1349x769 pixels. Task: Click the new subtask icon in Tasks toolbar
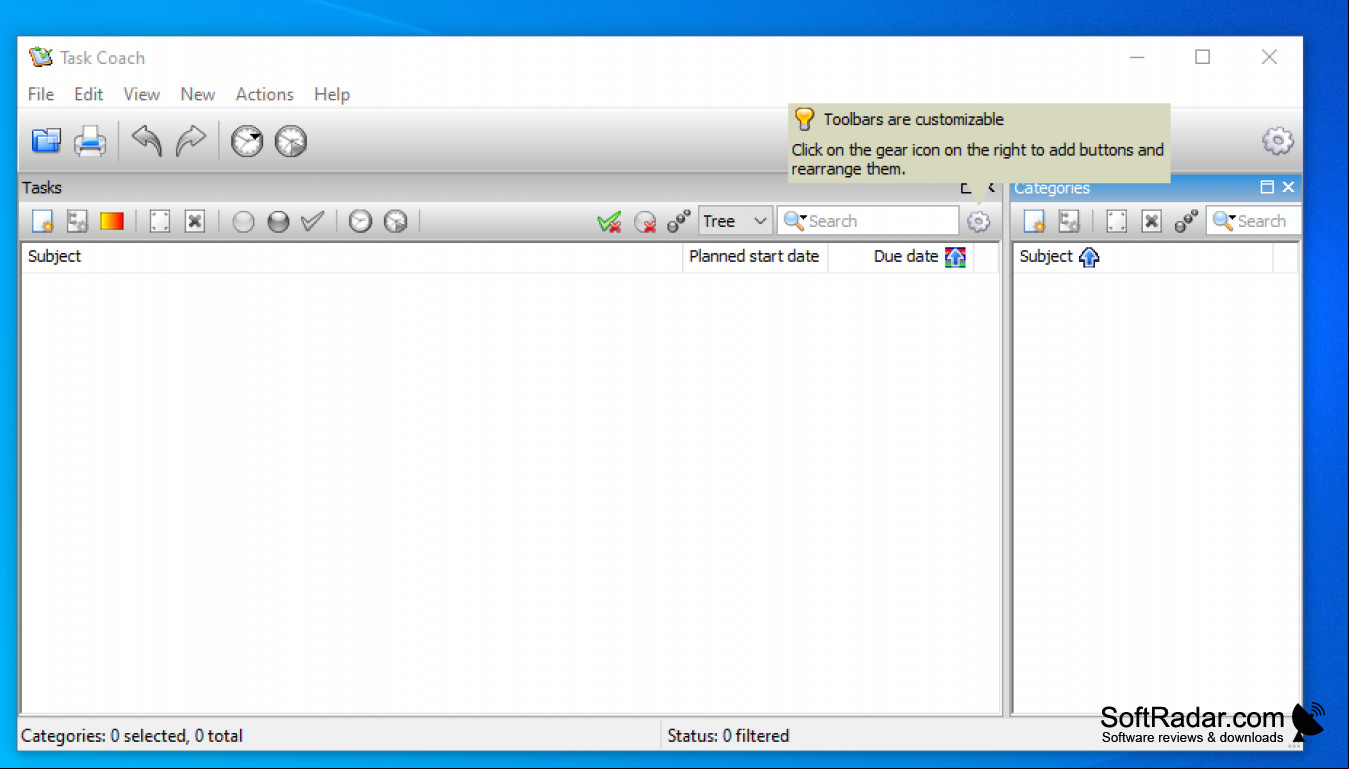[78, 221]
